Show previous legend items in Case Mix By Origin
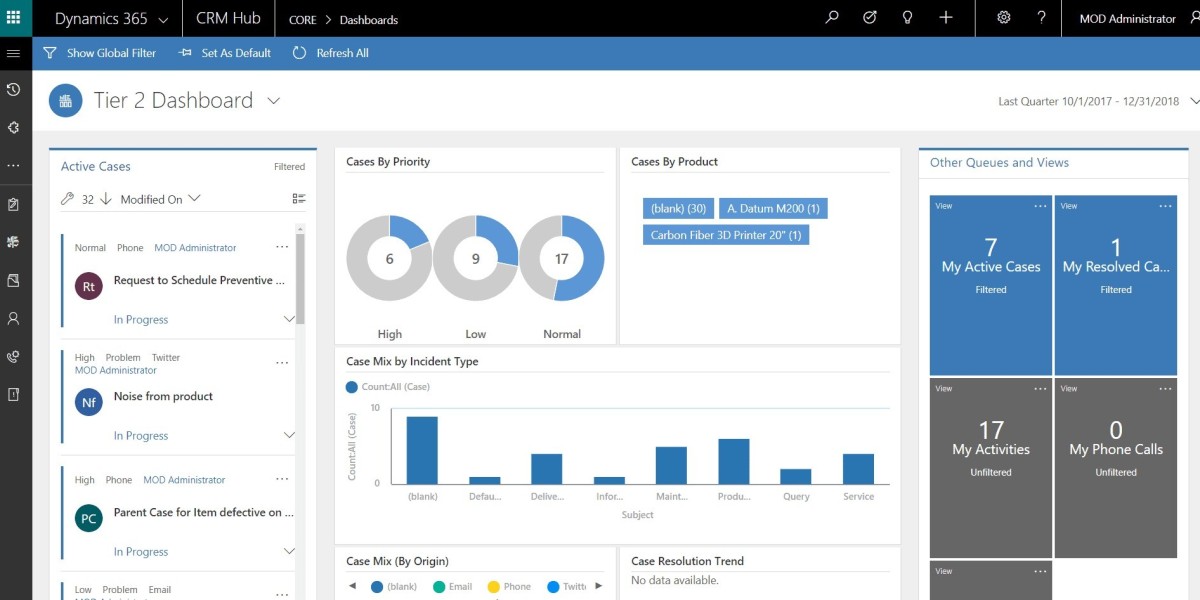Viewport: 1200px width, 600px height. point(352,586)
